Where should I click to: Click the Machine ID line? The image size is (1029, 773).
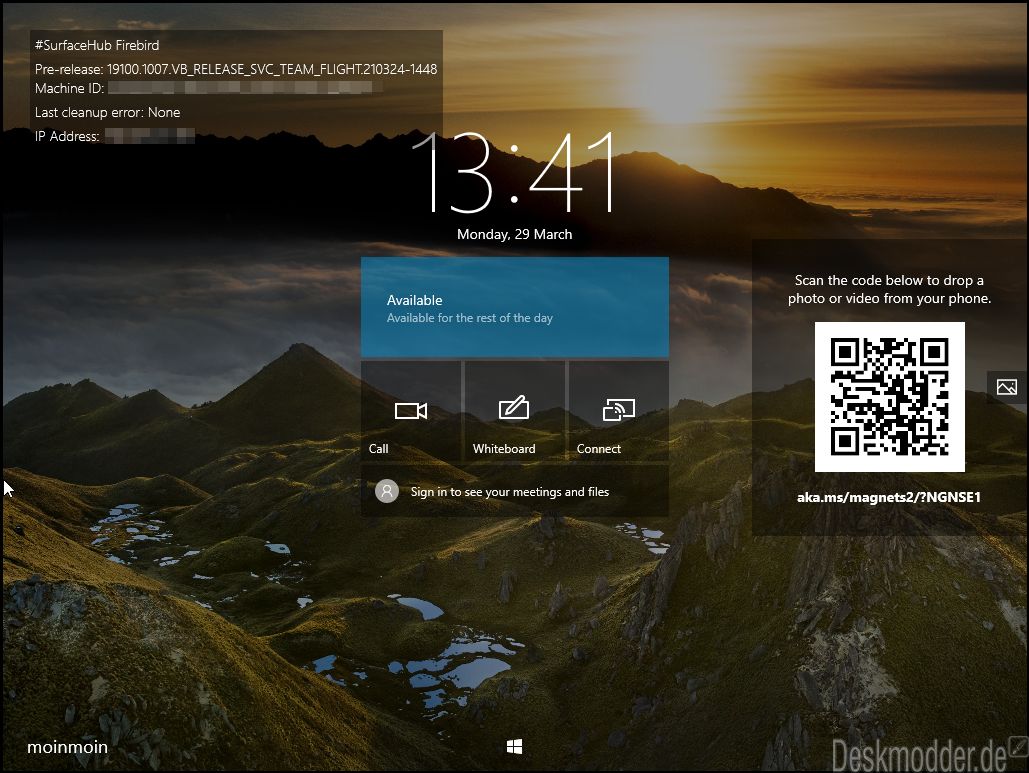pyautogui.click(x=209, y=88)
